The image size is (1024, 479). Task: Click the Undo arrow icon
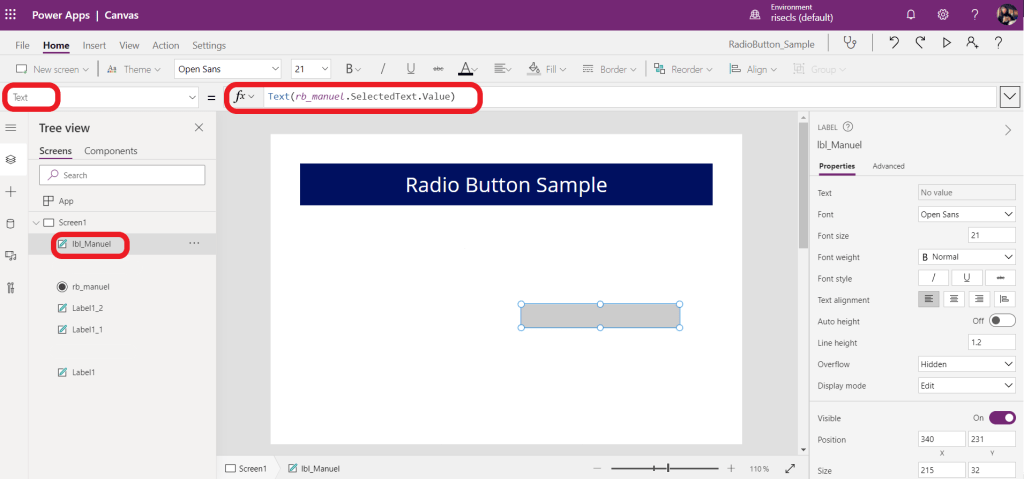point(893,43)
